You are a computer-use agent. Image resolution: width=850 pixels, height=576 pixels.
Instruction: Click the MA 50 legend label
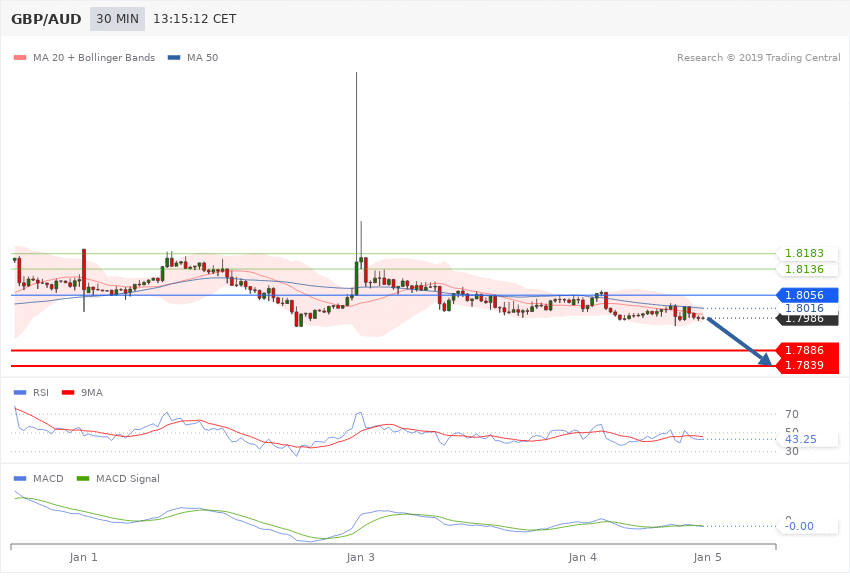tap(202, 57)
